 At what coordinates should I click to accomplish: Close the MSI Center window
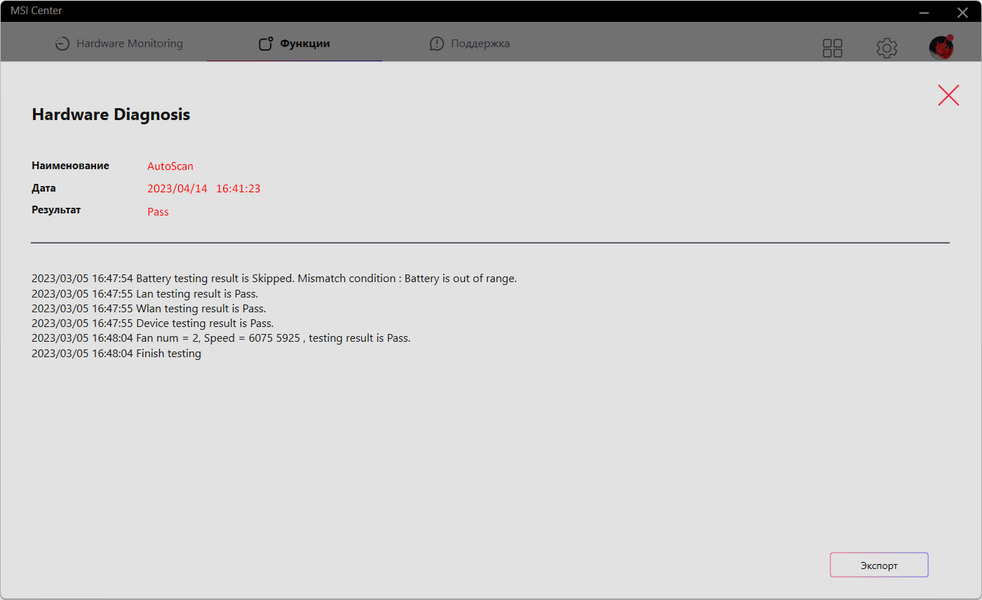pyautogui.click(x=963, y=12)
